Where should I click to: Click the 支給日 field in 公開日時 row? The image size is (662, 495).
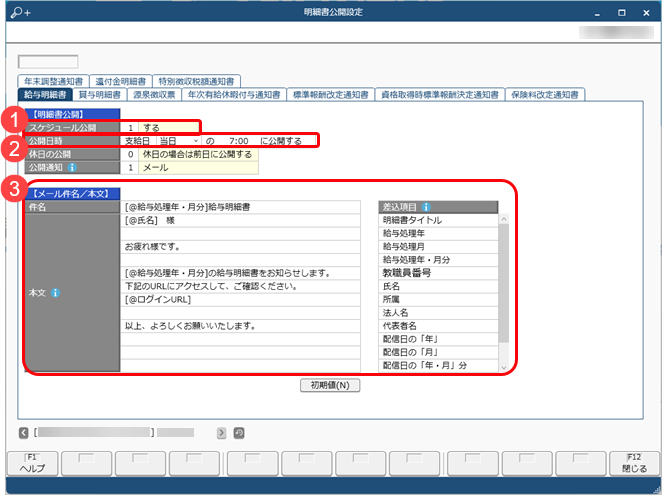click(x=138, y=141)
